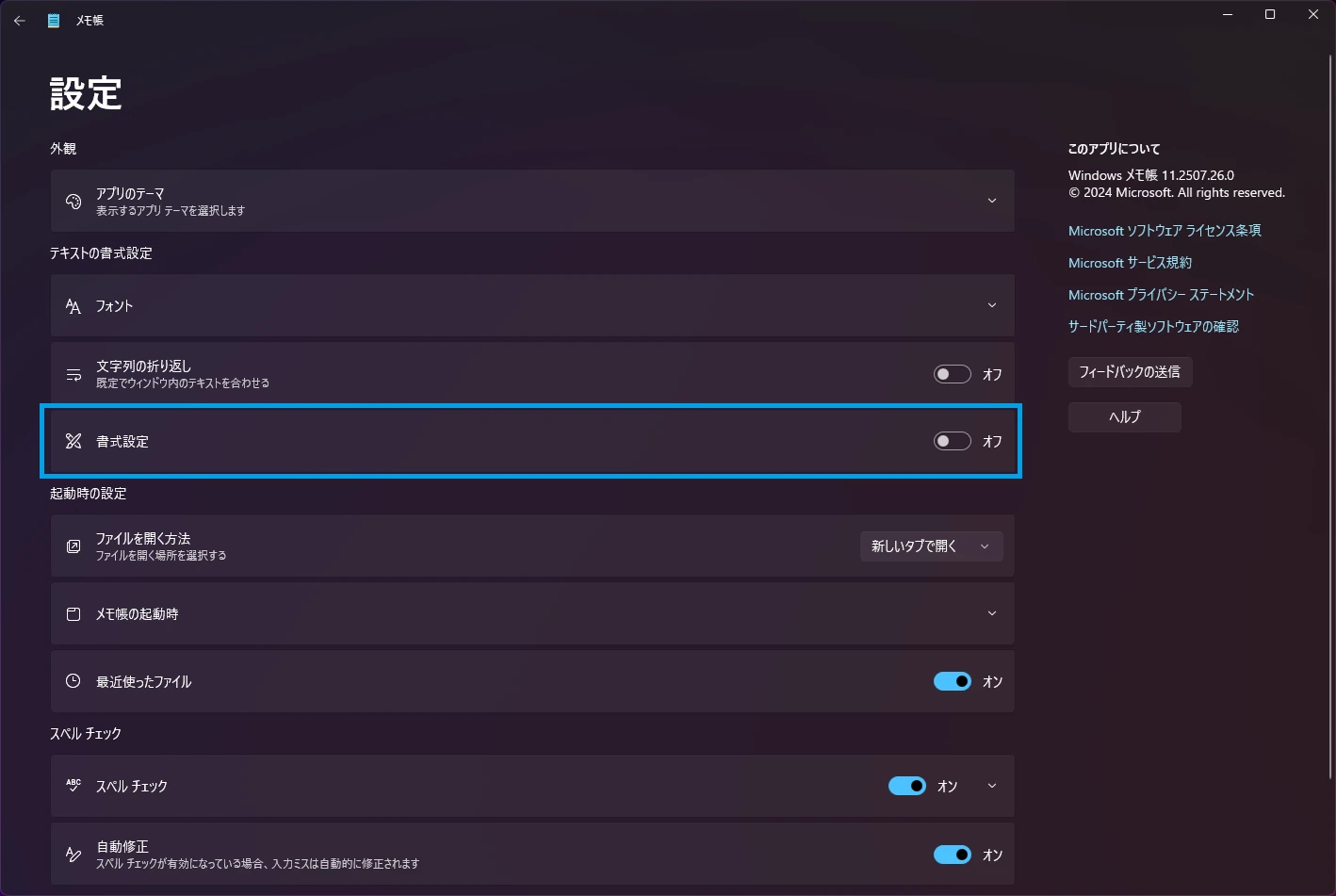Disable the 最近使ったファイル toggle

click(952, 681)
